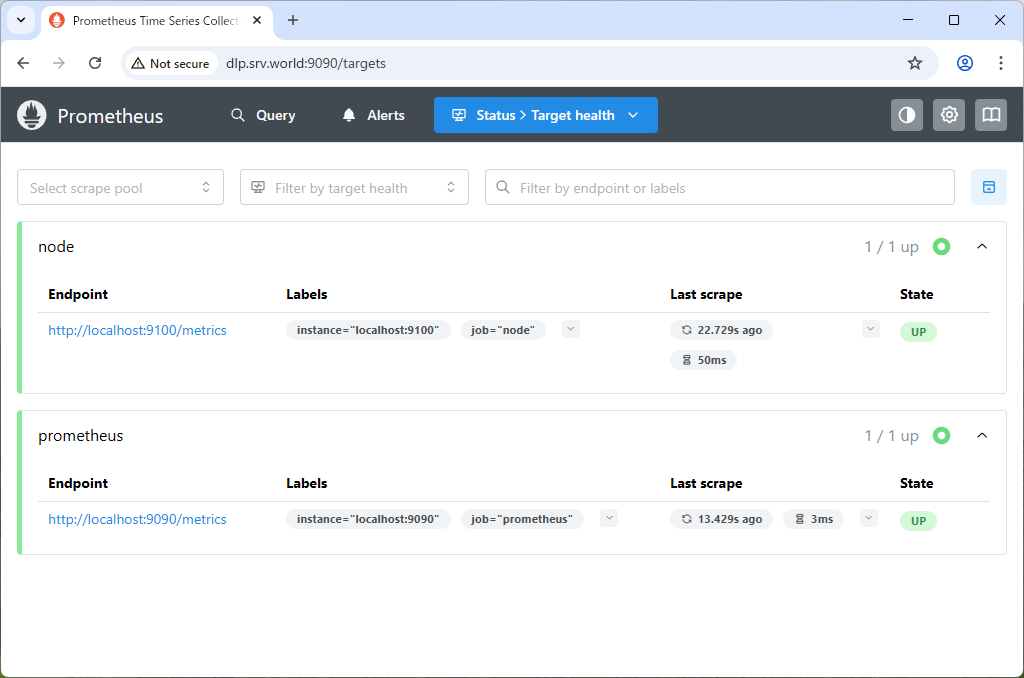Click the 13.429s ago scrape badge
The image size is (1024, 678).
pos(721,519)
